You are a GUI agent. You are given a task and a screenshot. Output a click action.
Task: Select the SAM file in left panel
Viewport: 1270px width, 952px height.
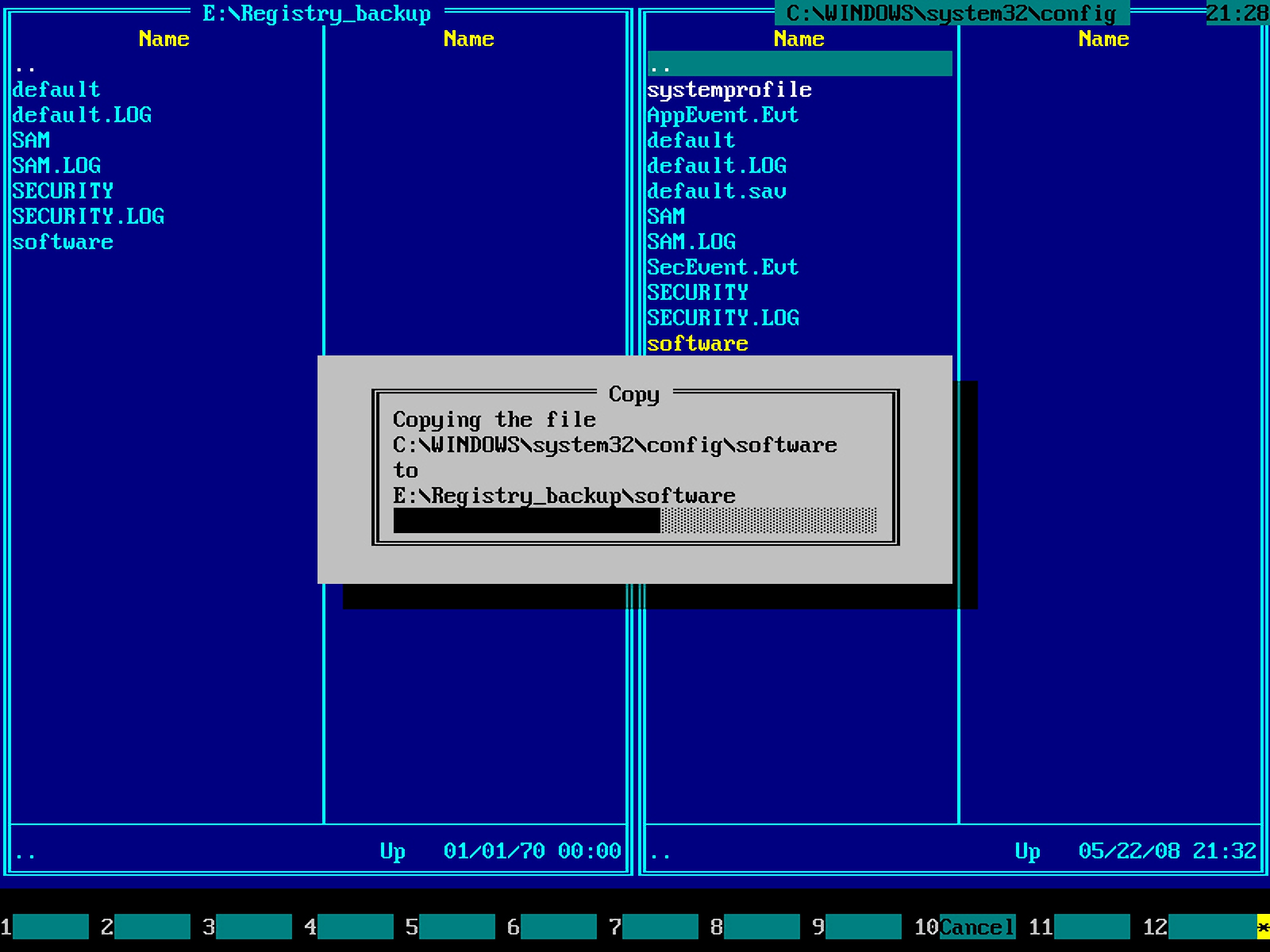[x=32, y=140]
